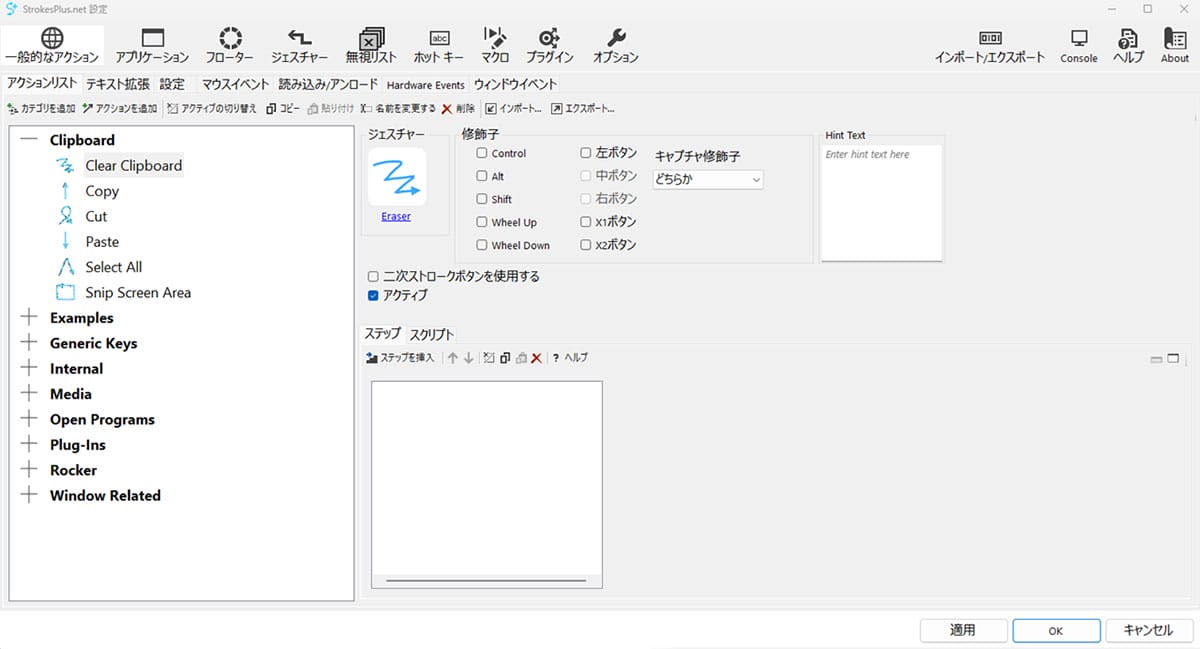The image size is (1200, 649).
Task: Open the アプリケーション section
Action: point(152,45)
